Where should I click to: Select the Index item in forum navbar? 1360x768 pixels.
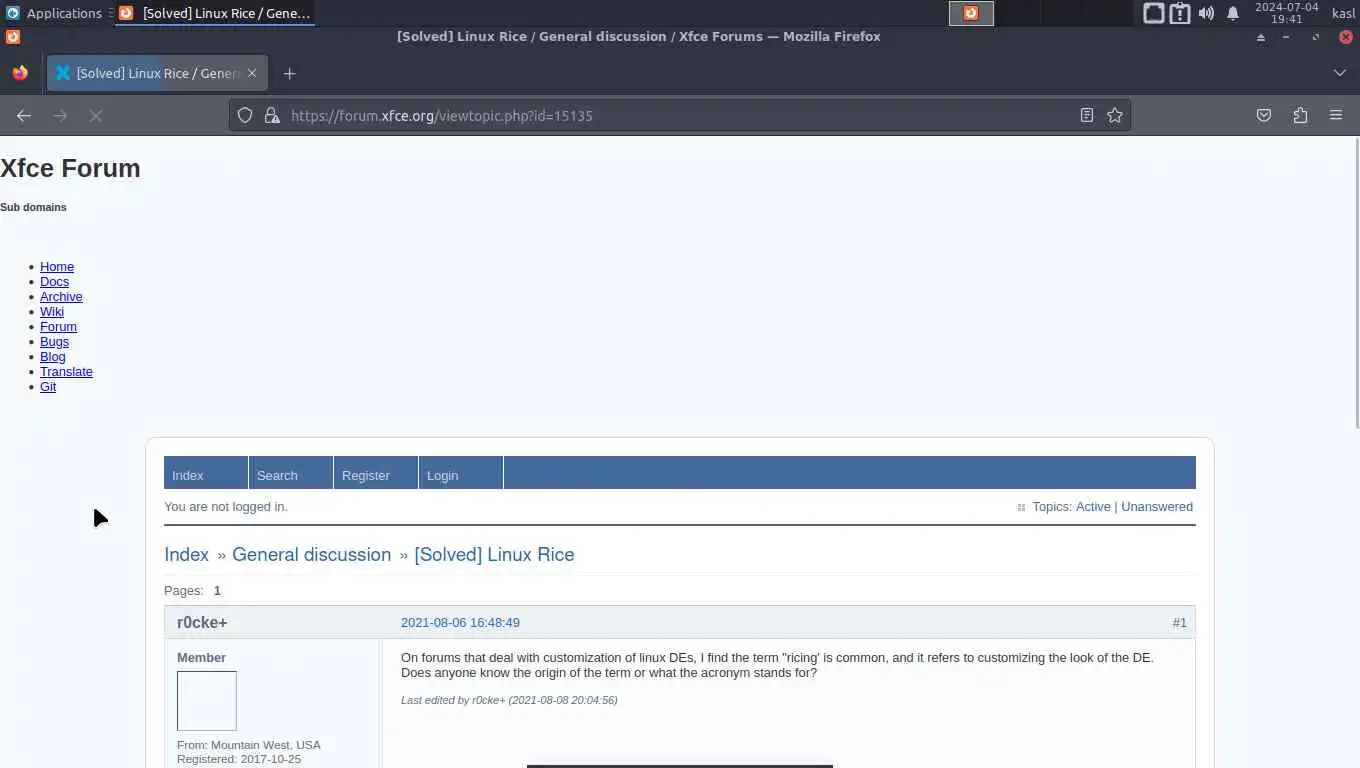206,473
